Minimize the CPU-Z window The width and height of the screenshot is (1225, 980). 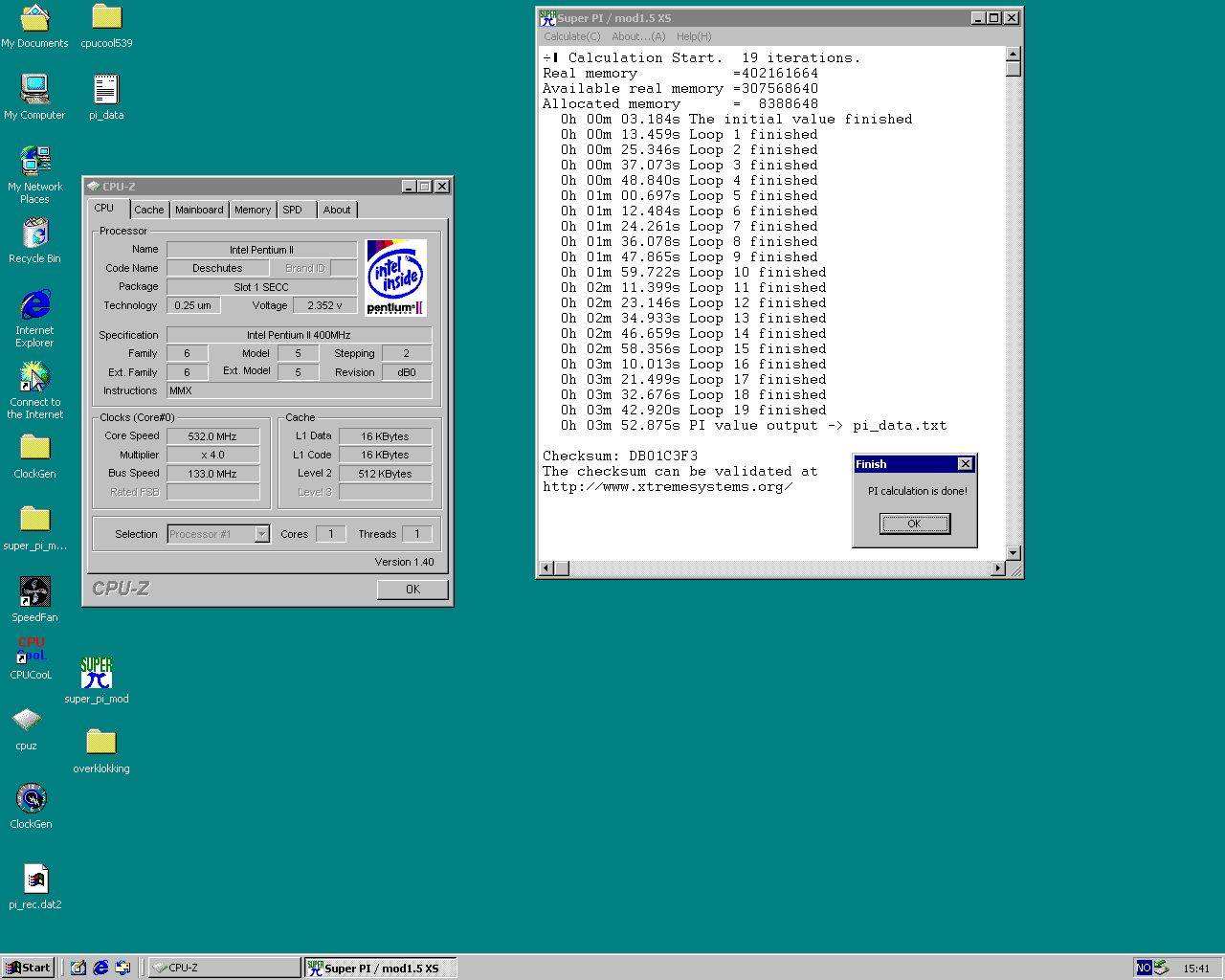(x=410, y=187)
